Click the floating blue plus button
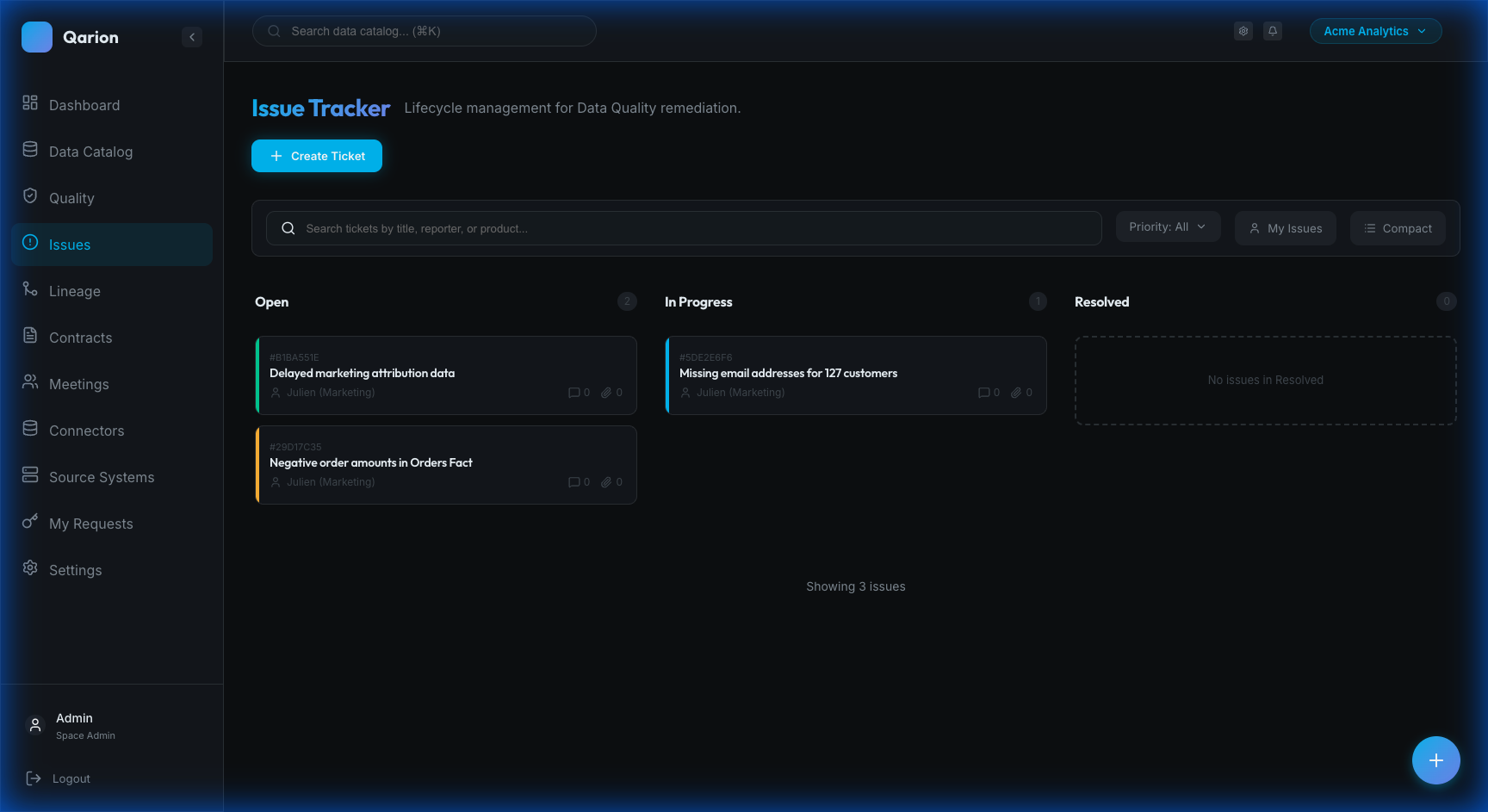 point(1435,760)
